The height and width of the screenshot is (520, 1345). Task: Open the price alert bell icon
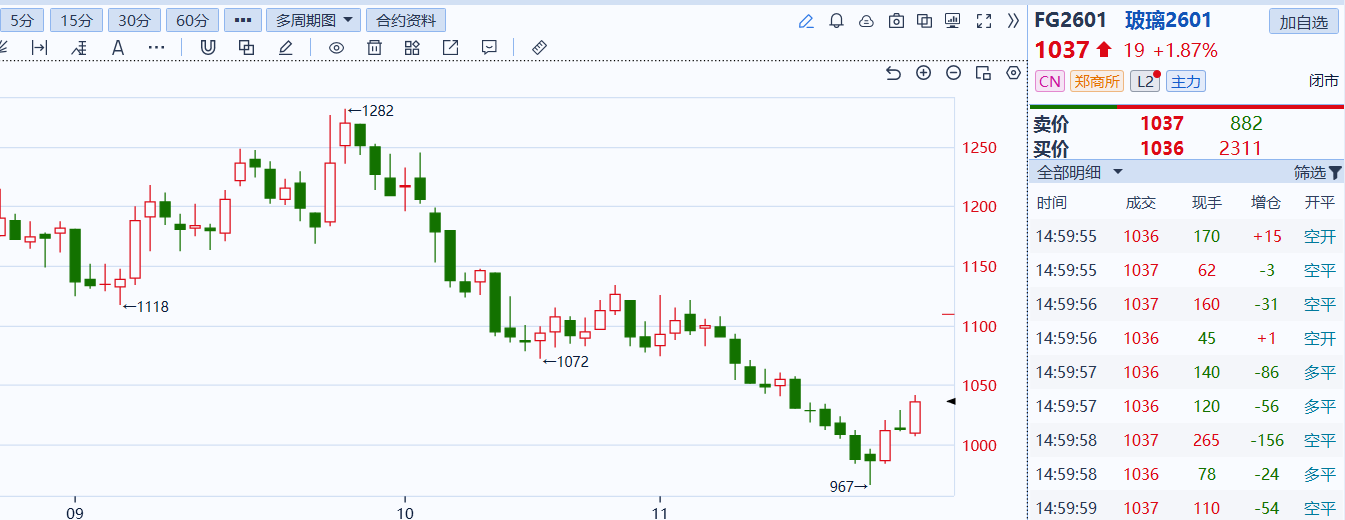pyautogui.click(x=837, y=21)
